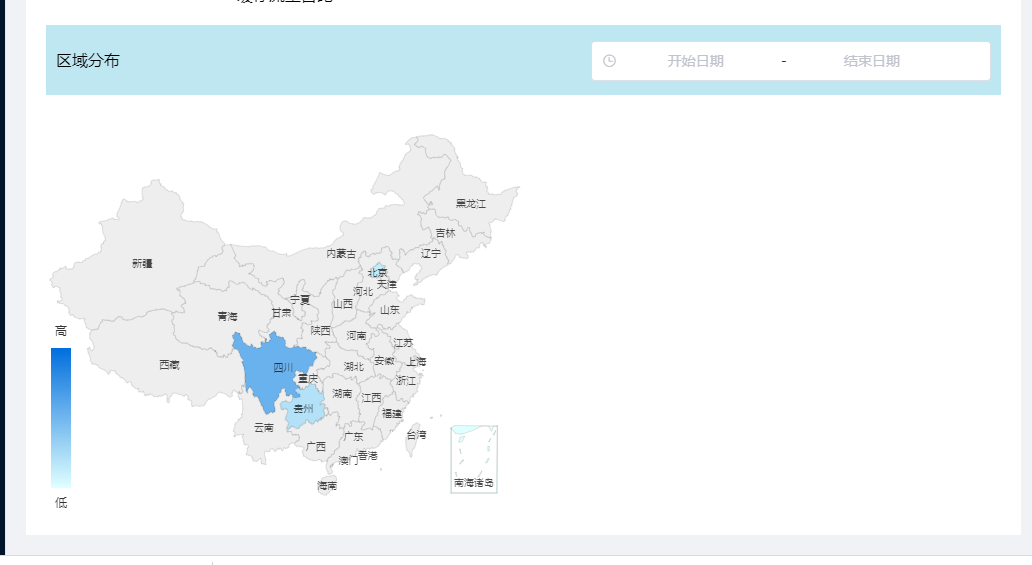Click the visual map color gradient bar
The width and height of the screenshot is (1032, 565).
click(61, 417)
